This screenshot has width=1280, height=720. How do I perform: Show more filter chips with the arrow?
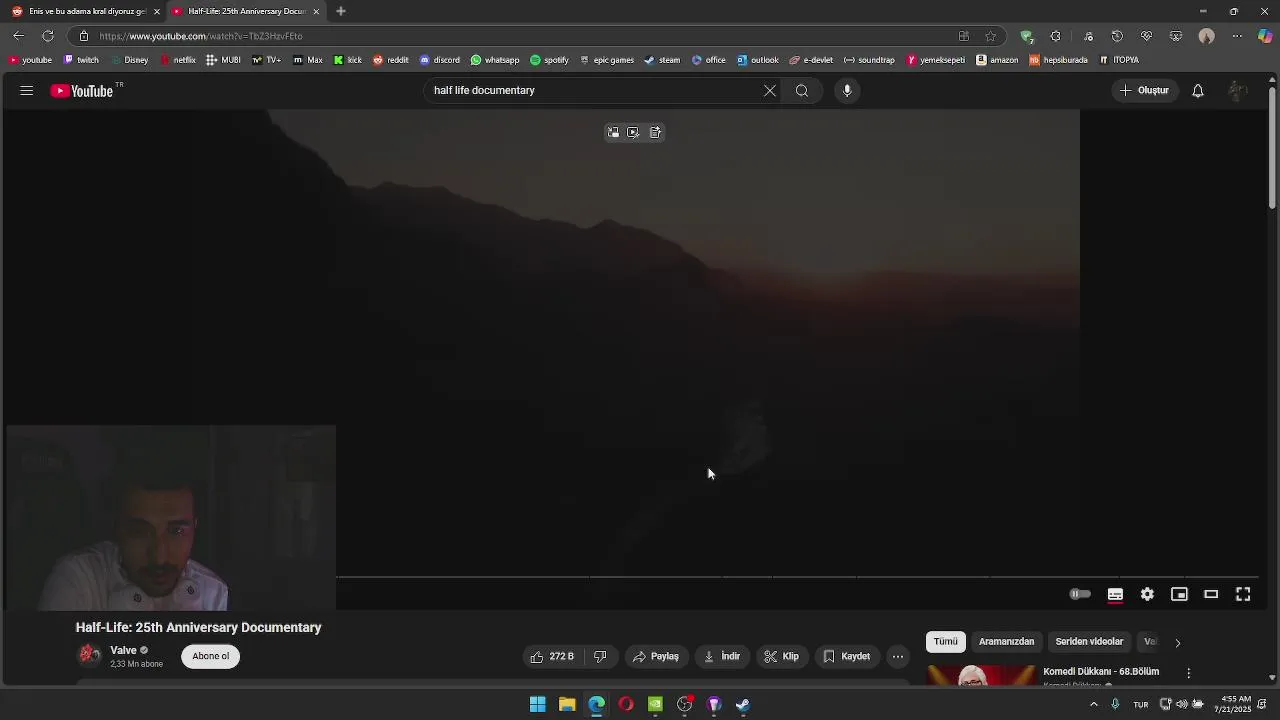[1177, 643]
